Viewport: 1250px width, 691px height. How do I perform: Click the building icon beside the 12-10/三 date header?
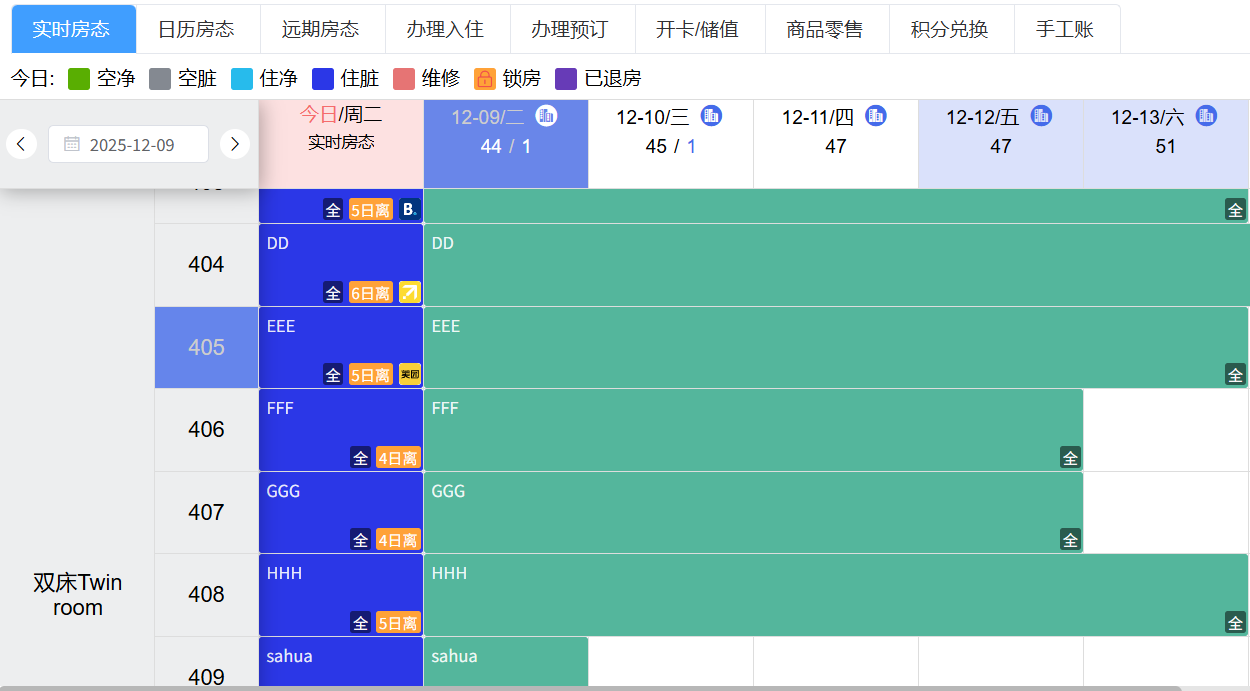click(x=711, y=116)
